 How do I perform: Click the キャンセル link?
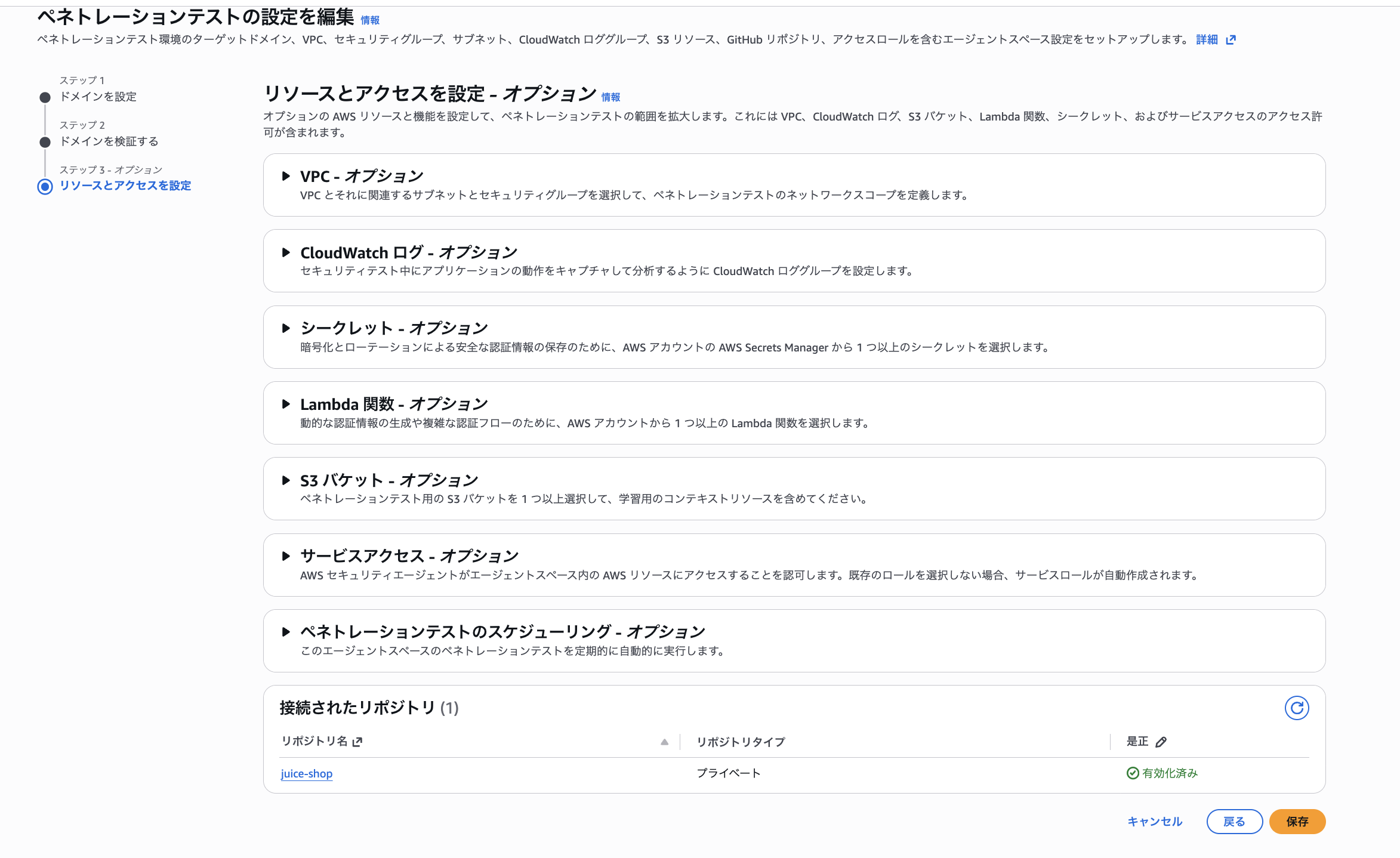[x=1155, y=822]
